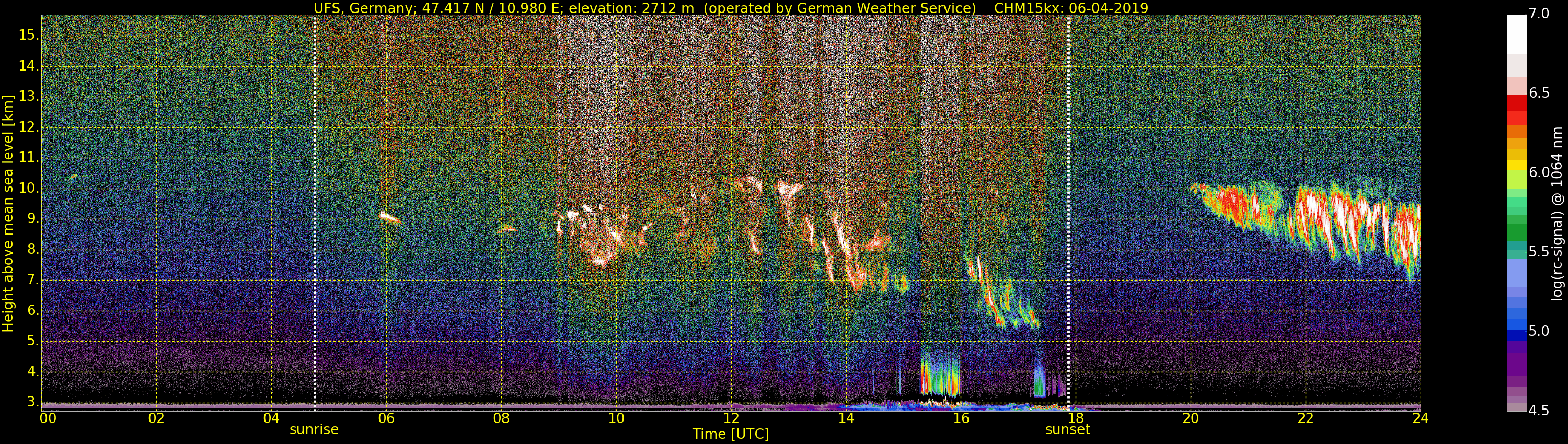This screenshot has height=444, width=1568.
Task: Click height tick label '11.'
Action: (29, 158)
